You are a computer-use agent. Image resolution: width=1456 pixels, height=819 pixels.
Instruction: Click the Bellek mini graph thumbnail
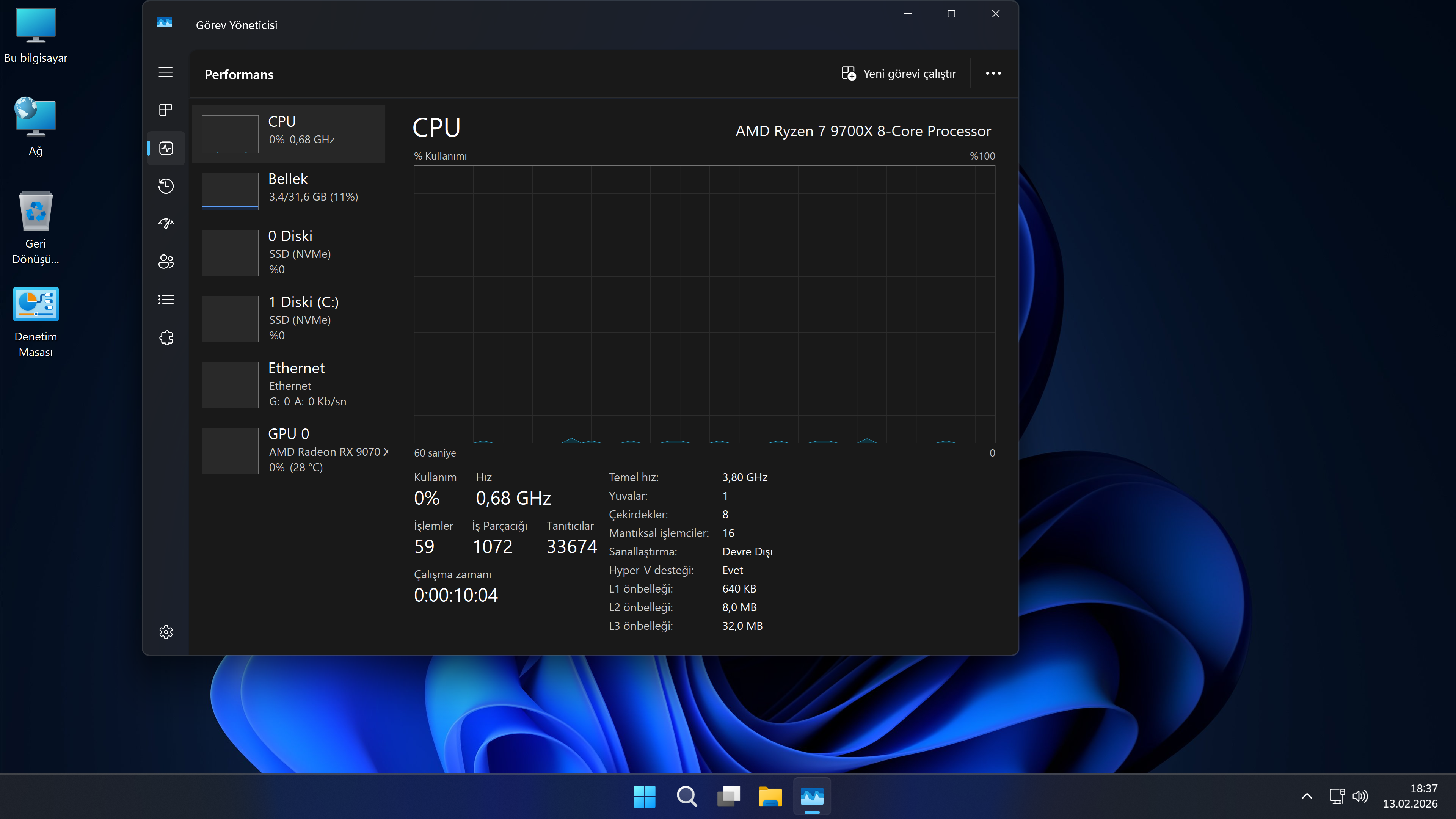click(230, 191)
